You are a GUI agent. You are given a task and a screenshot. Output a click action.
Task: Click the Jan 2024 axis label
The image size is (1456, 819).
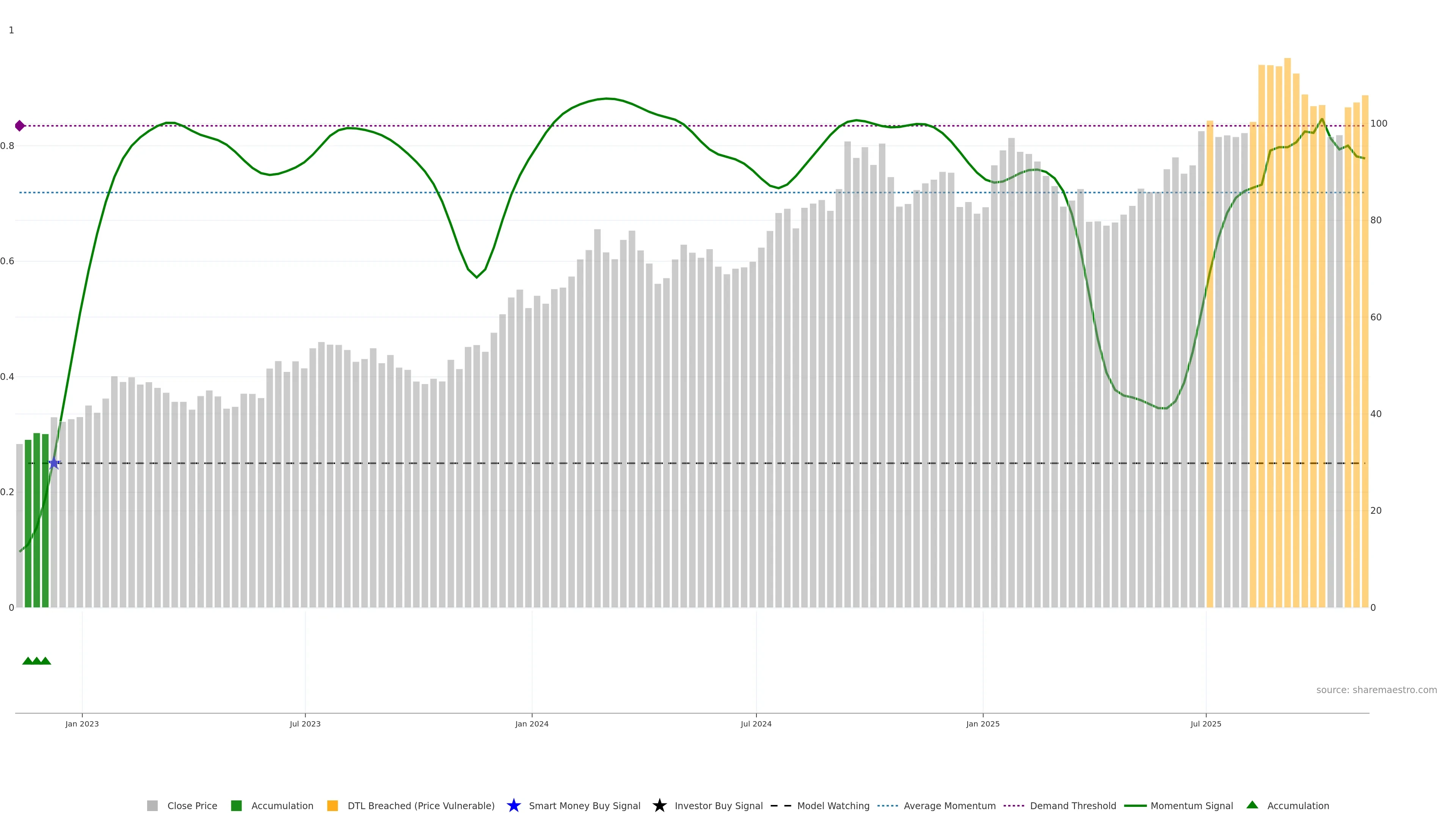(531, 723)
